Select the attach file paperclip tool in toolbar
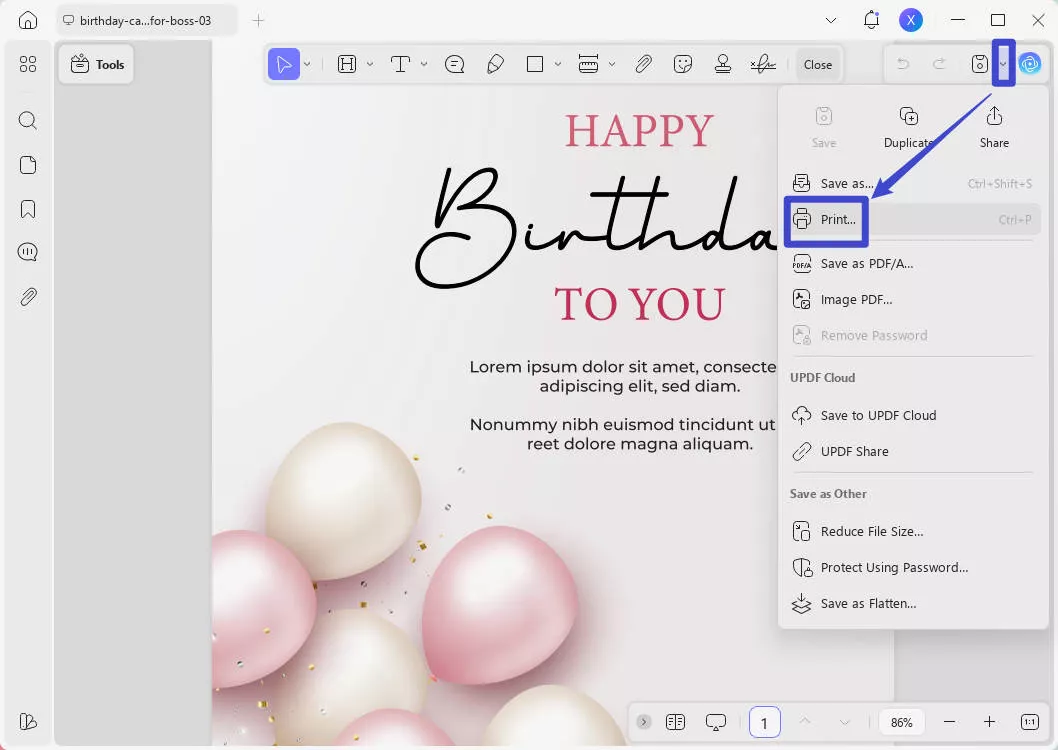Viewport: 1058px width, 750px height. pyautogui.click(x=644, y=65)
